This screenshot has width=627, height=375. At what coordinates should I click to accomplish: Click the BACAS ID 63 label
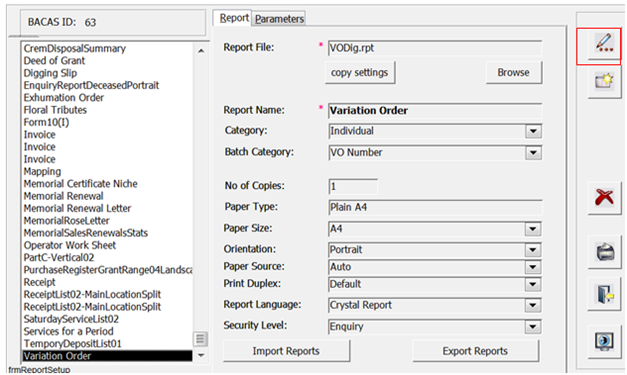coord(62,22)
